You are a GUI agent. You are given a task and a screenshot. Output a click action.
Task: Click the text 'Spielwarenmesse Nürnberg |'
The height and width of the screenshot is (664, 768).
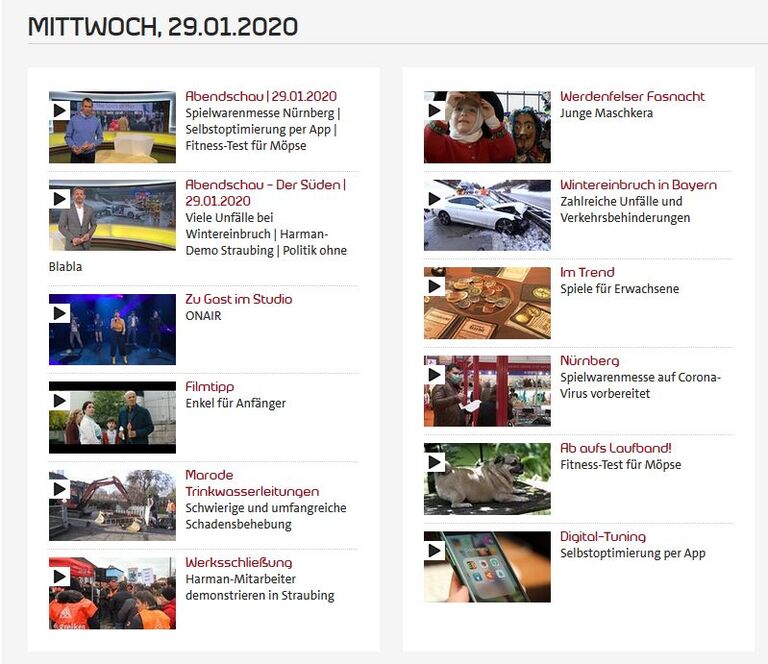(263, 113)
